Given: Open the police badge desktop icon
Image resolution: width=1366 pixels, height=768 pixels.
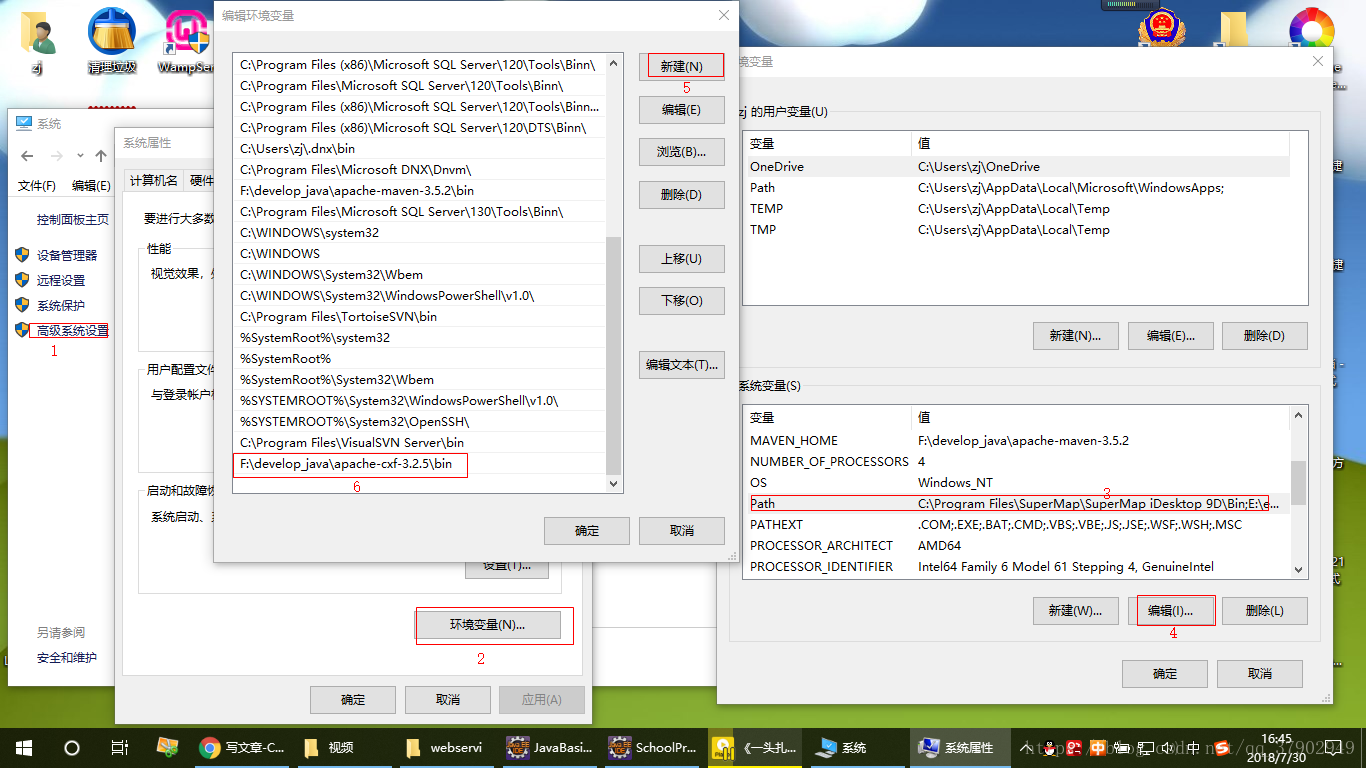Looking at the screenshot, I should pyautogui.click(x=1161, y=28).
